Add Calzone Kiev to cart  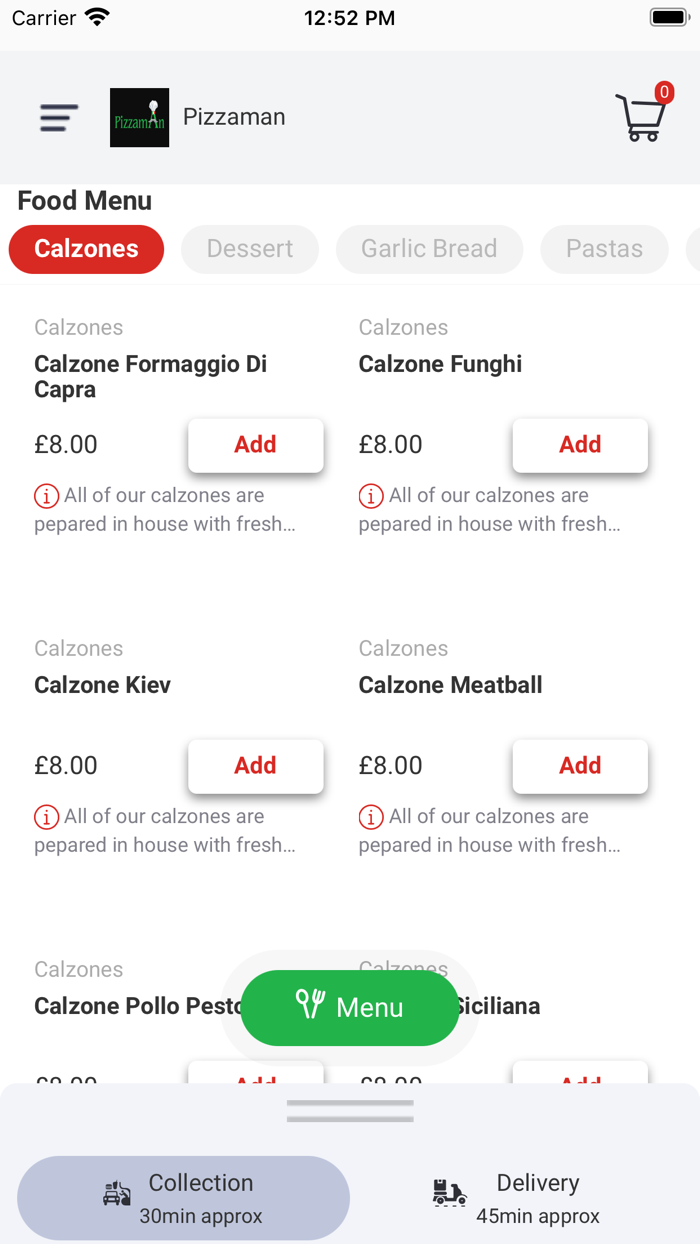[x=255, y=766]
